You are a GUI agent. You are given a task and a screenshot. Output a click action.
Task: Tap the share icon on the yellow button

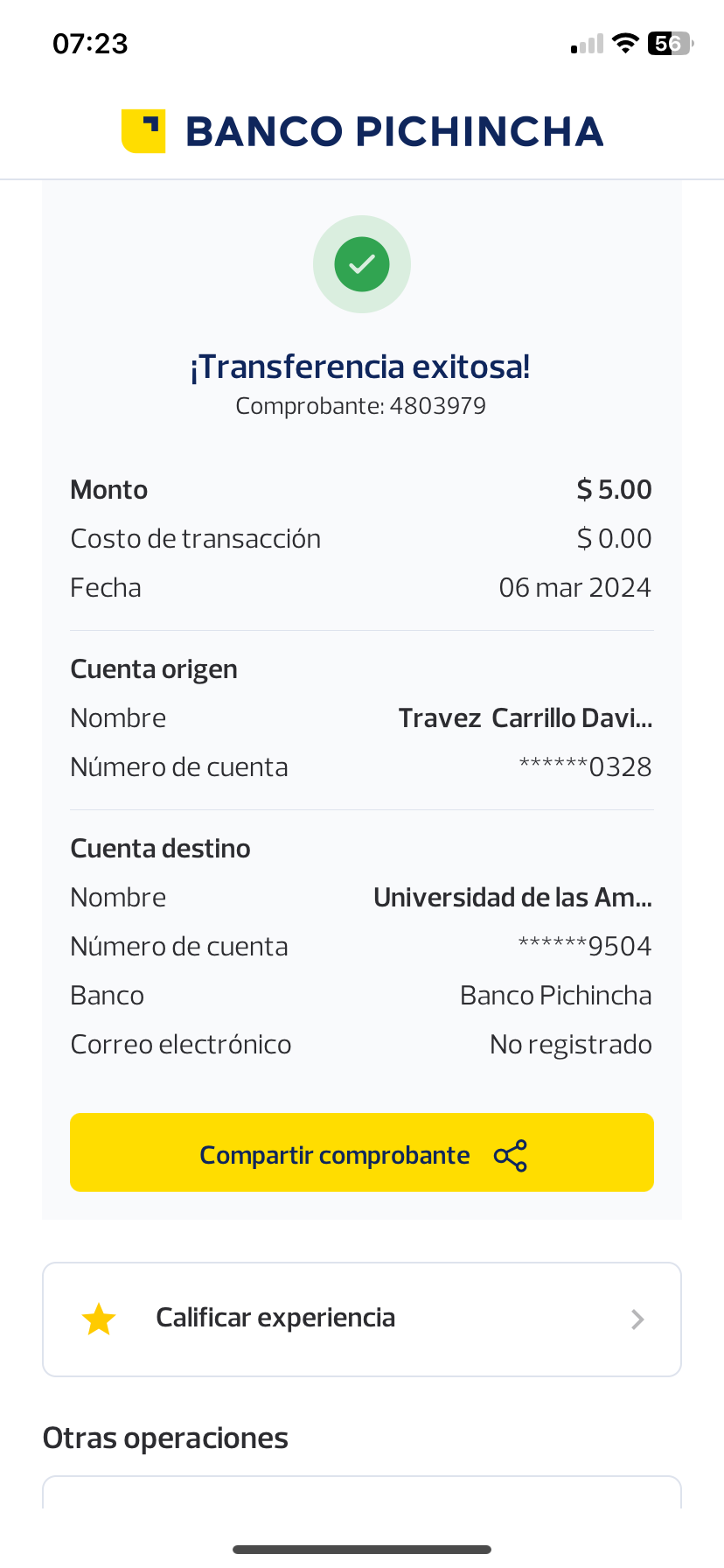[511, 1156]
